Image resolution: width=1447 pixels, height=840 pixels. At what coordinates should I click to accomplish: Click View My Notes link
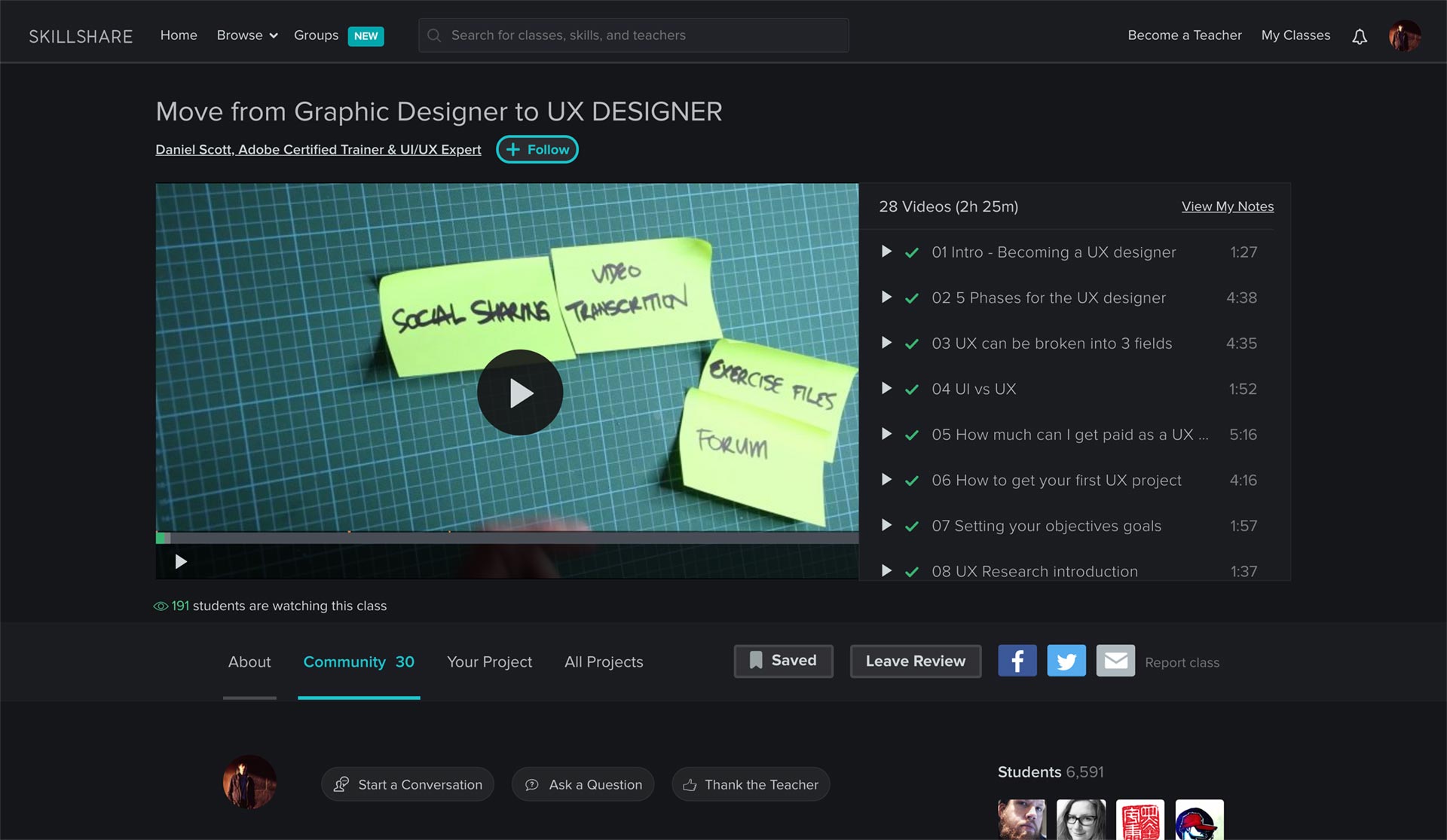[1228, 206]
